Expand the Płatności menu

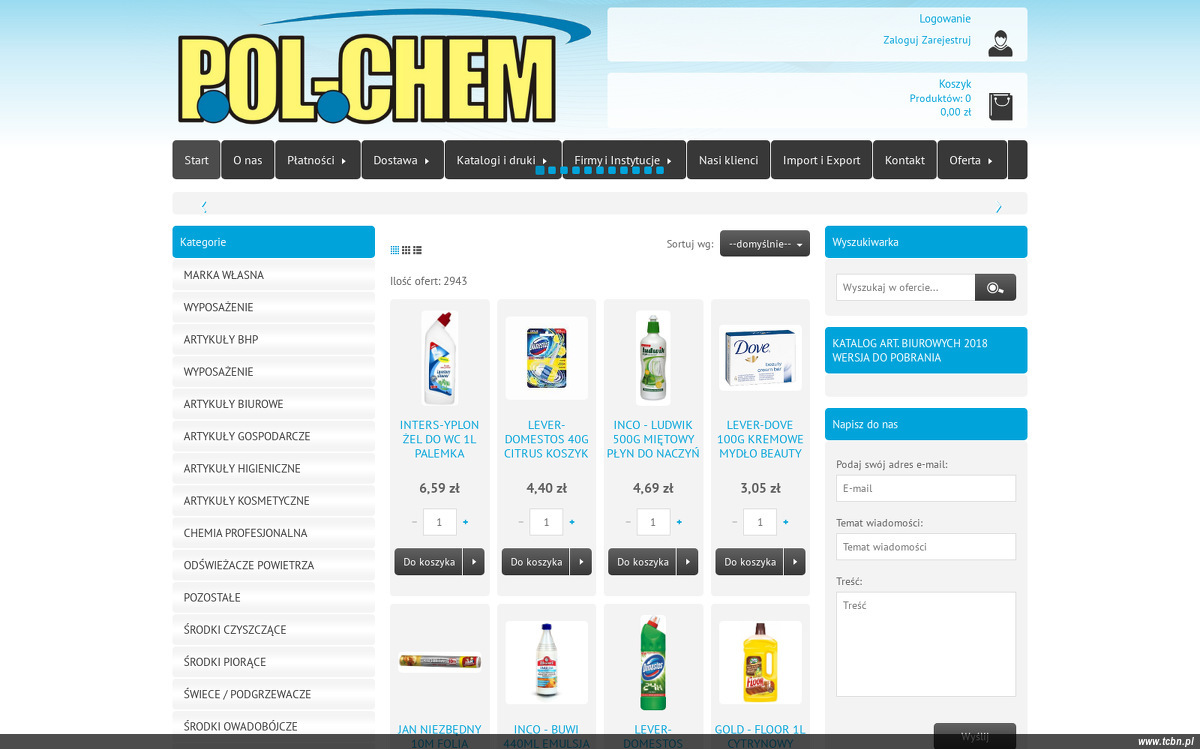pos(318,160)
